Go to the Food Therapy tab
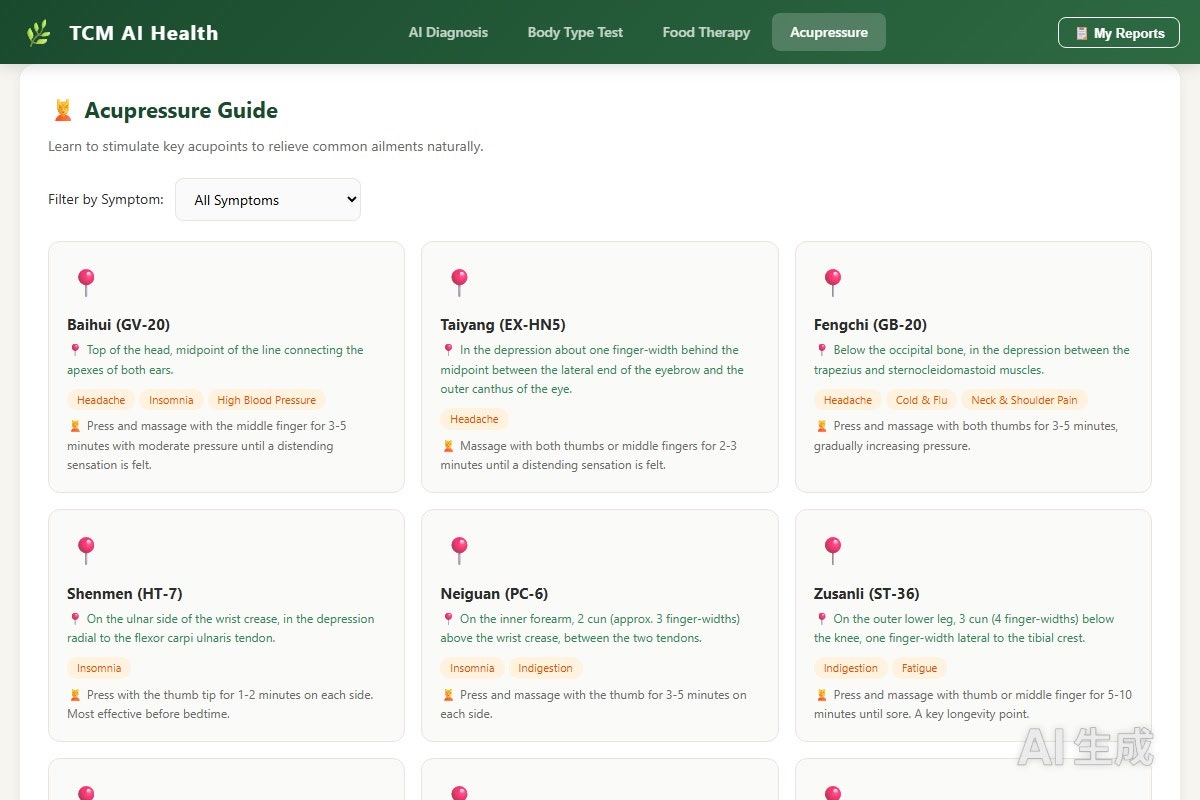 click(x=706, y=32)
